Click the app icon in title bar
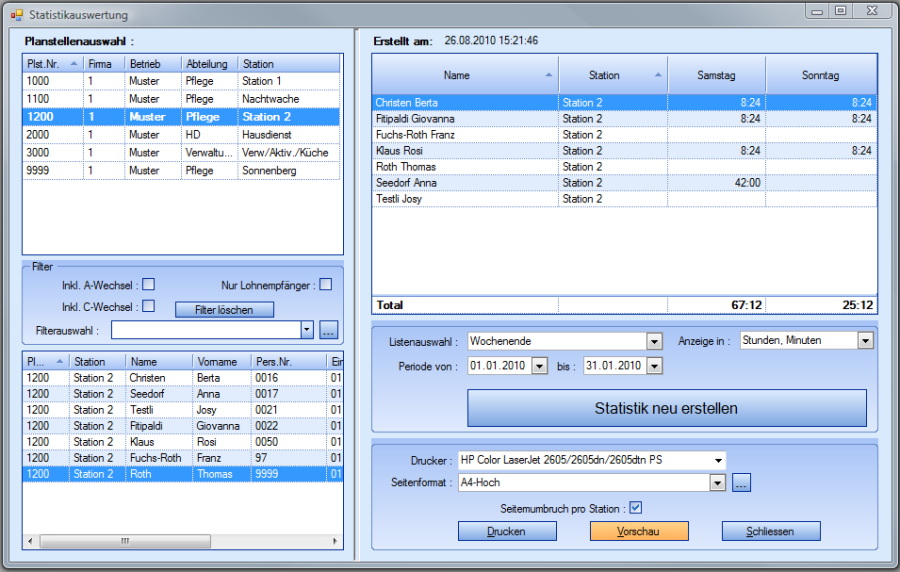 click(16, 15)
